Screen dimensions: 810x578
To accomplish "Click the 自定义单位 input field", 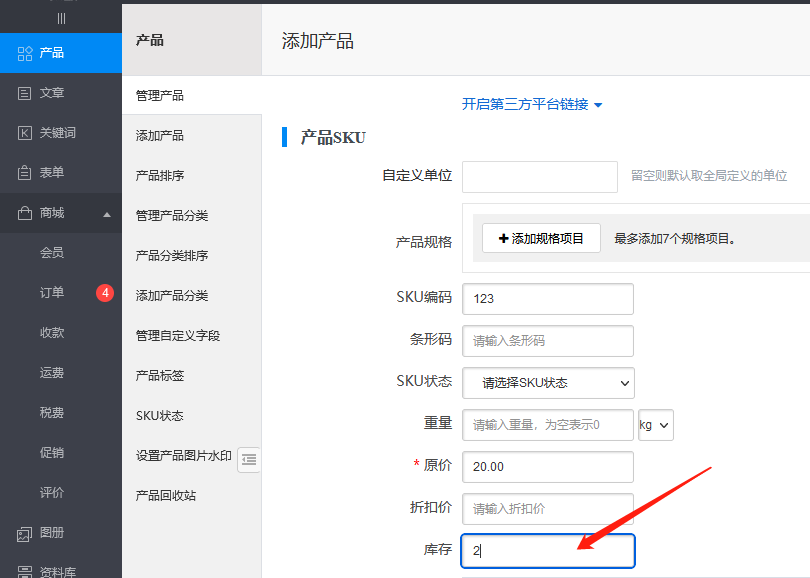I will (539, 176).
